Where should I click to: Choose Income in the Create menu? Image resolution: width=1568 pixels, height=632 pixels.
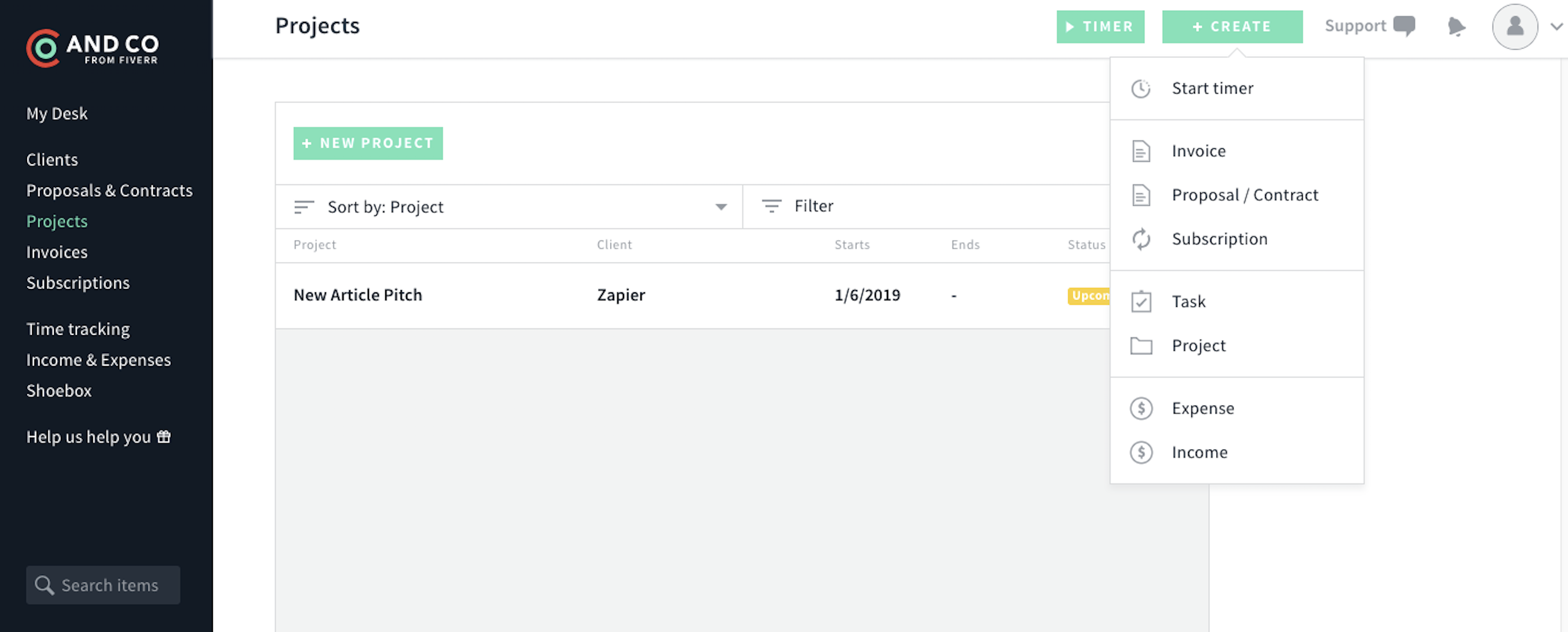point(1199,452)
